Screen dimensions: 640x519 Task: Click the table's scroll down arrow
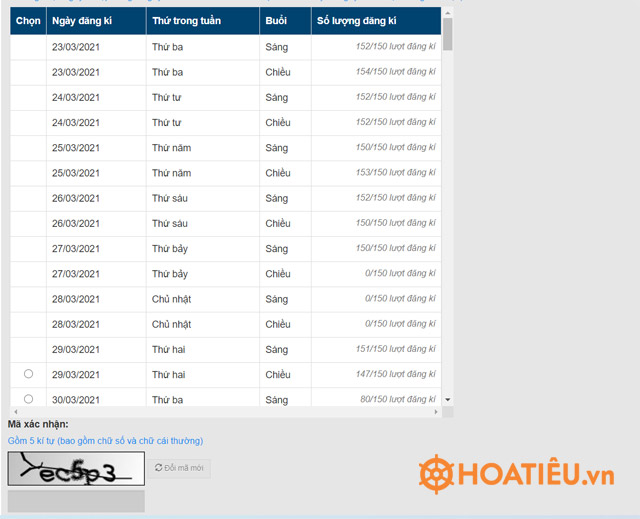(x=448, y=400)
